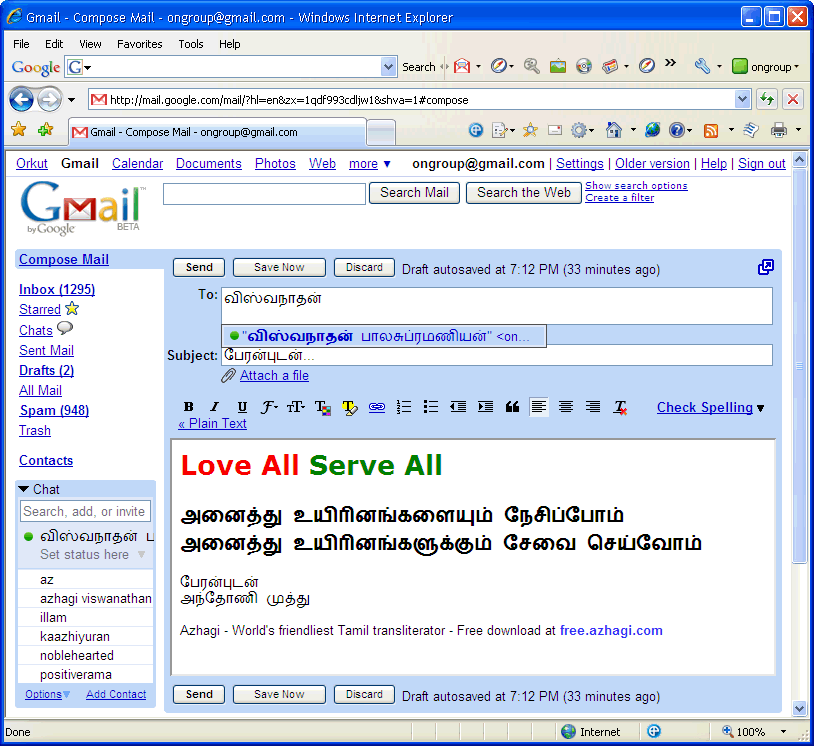
Task: Toggle bold formatting in compose toolbar
Action: coord(189,407)
